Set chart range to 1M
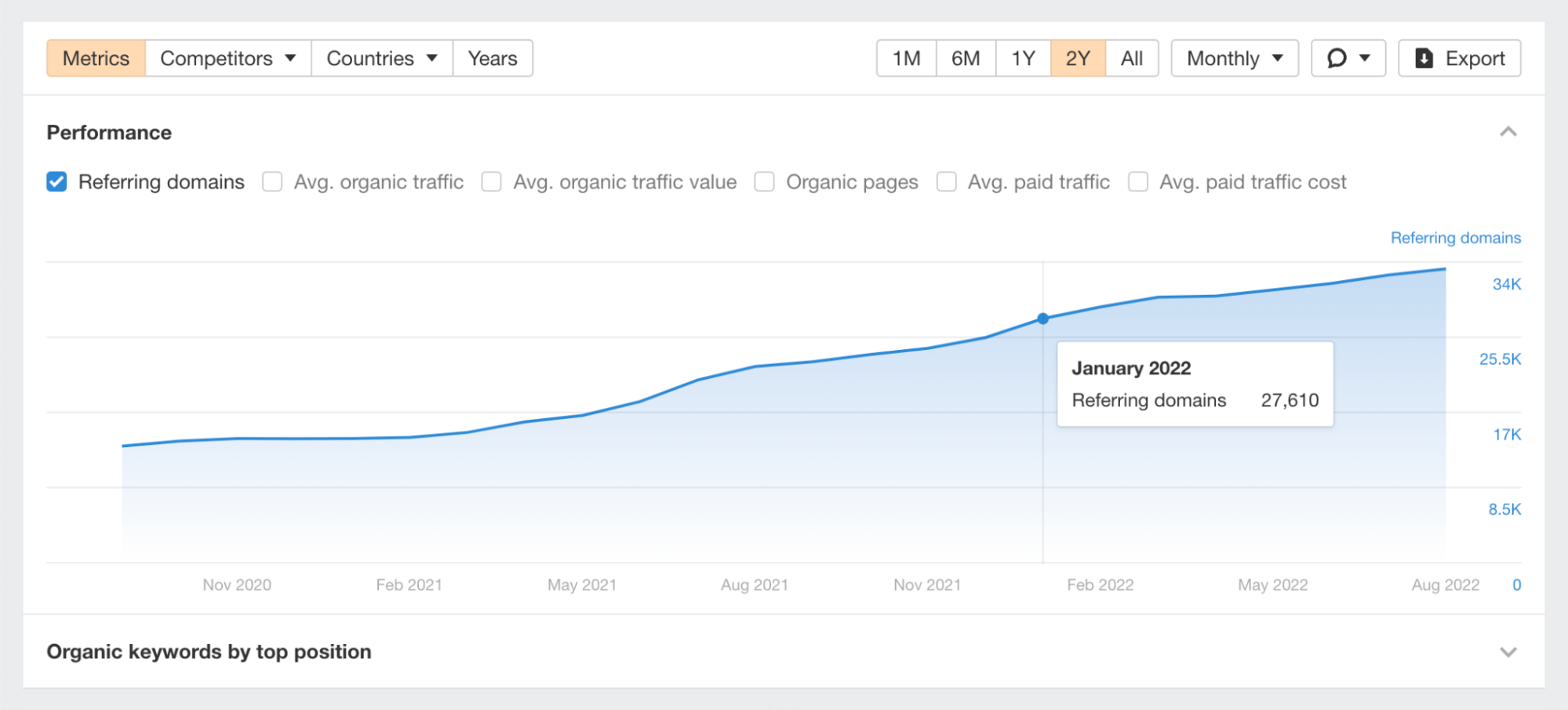The height and width of the screenshot is (710, 1568). 905,58
